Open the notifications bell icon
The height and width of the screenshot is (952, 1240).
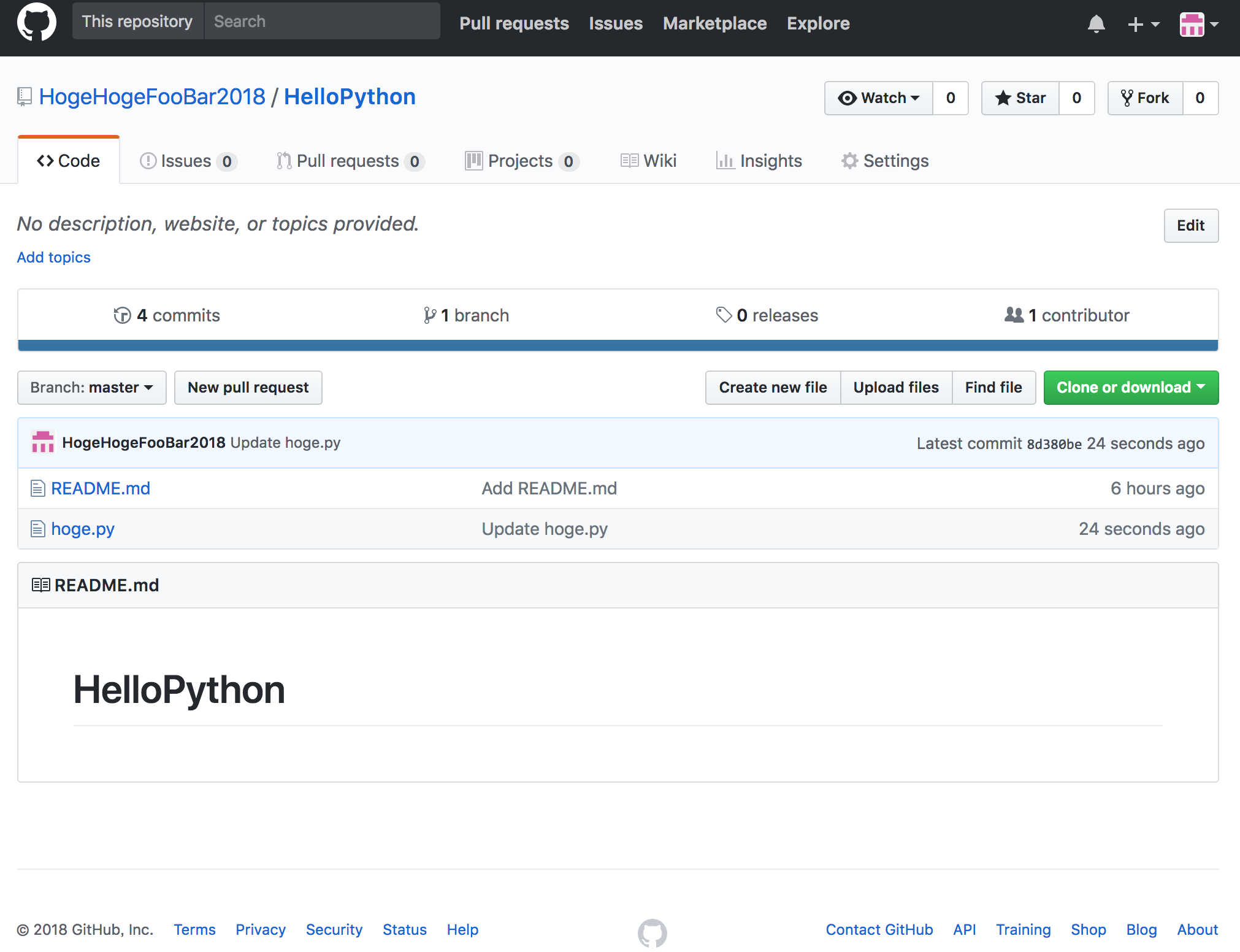[x=1096, y=24]
